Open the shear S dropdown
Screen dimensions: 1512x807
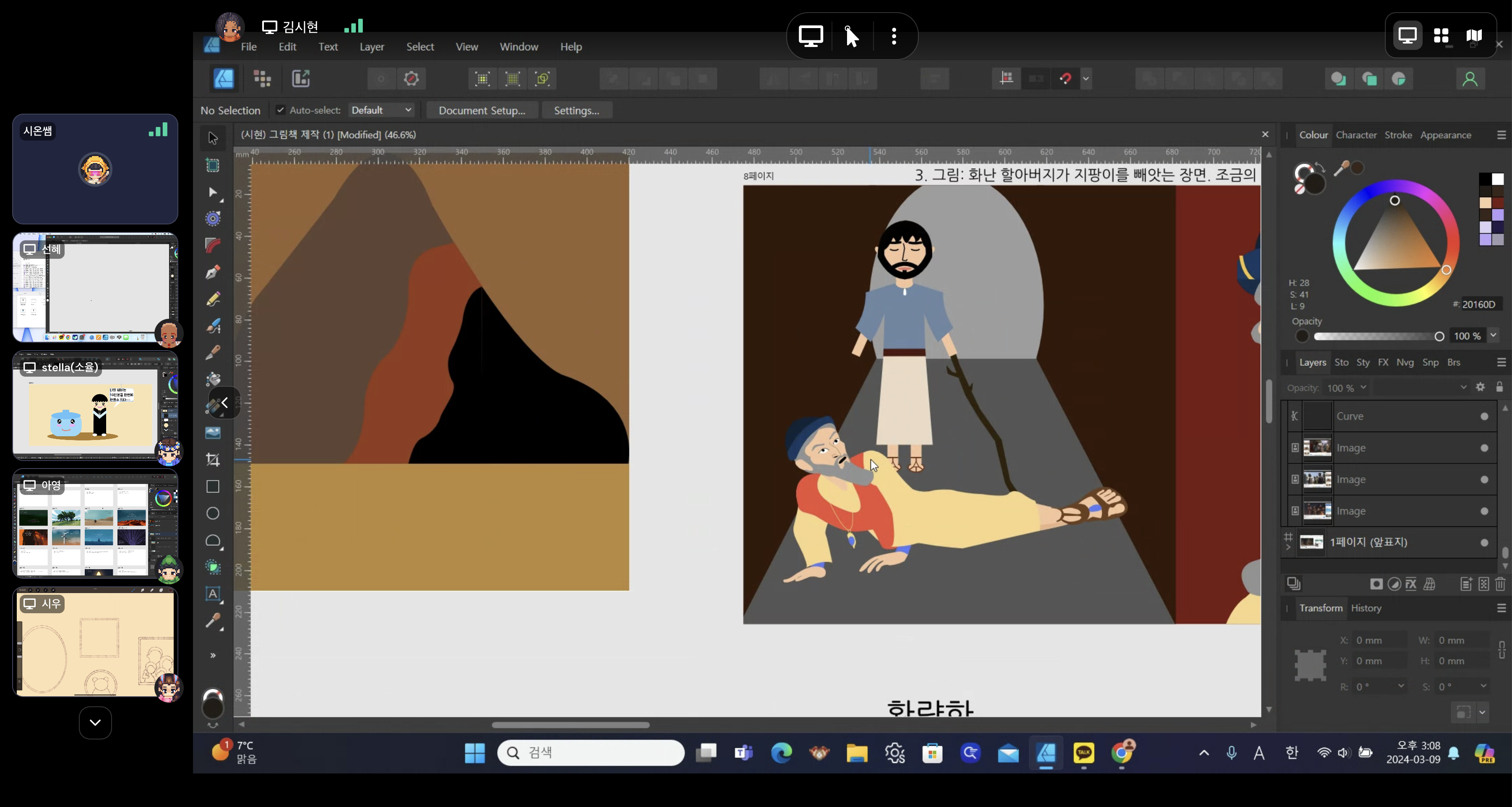tap(1483, 686)
